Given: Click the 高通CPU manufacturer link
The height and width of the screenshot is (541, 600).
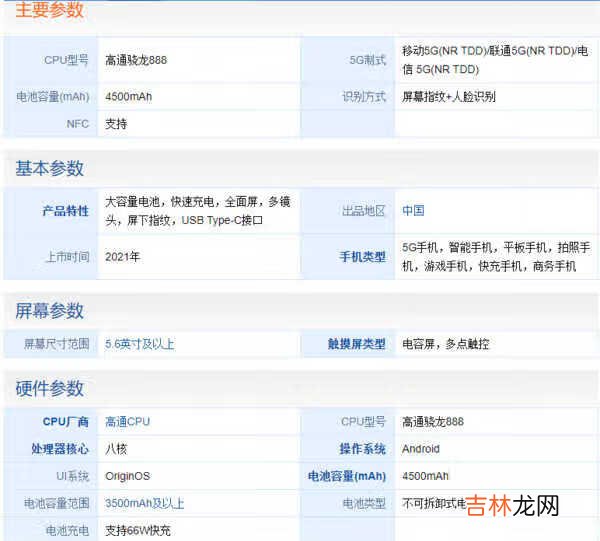Looking at the screenshot, I should (127, 422).
